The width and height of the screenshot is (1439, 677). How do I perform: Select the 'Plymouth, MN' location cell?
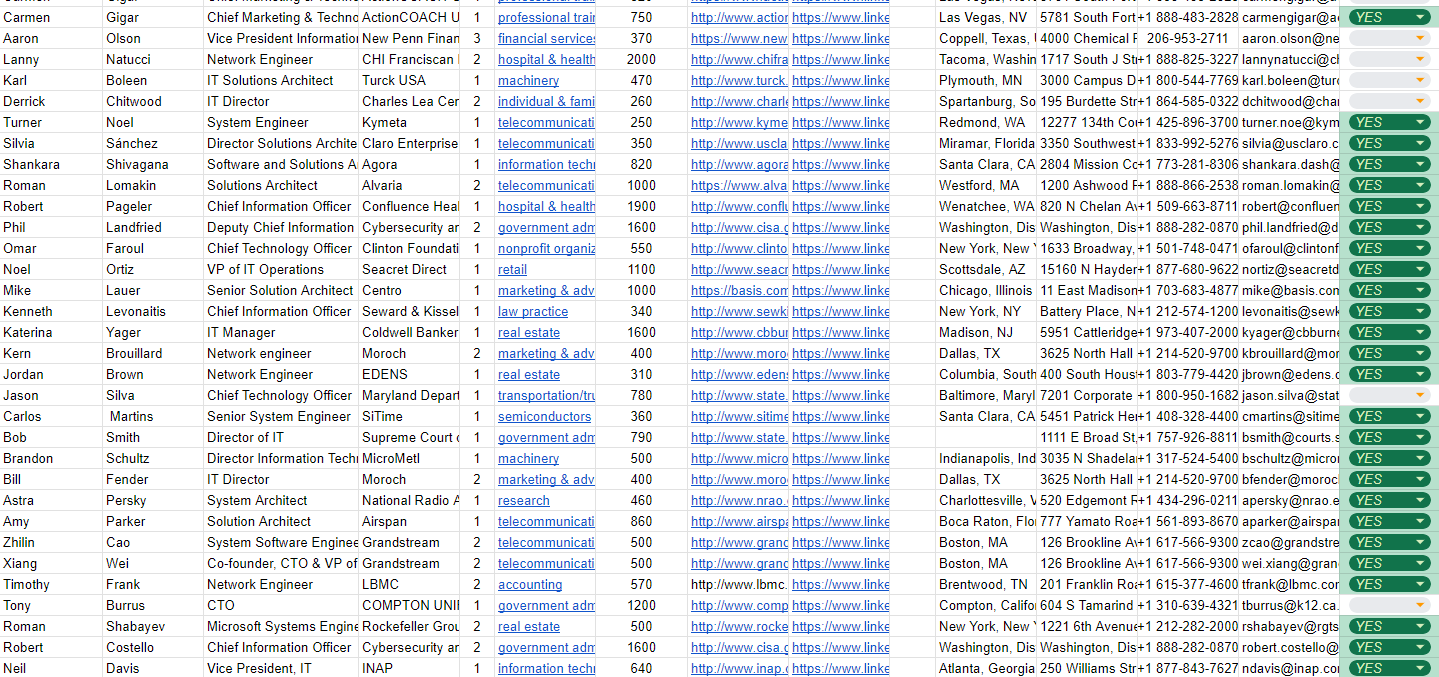click(986, 80)
